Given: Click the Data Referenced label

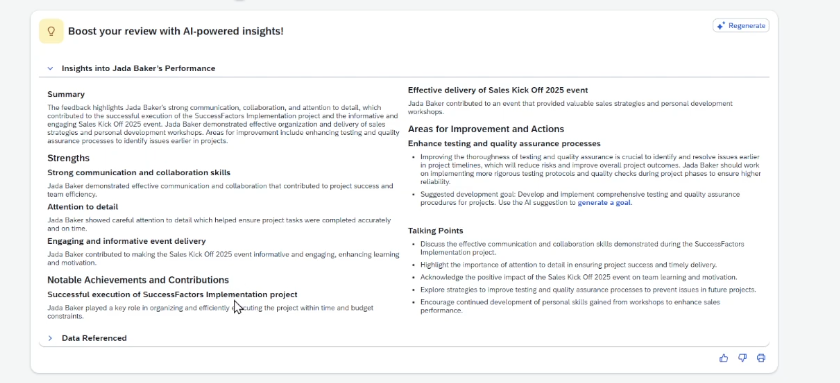Looking at the screenshot, I should (94, 338).
